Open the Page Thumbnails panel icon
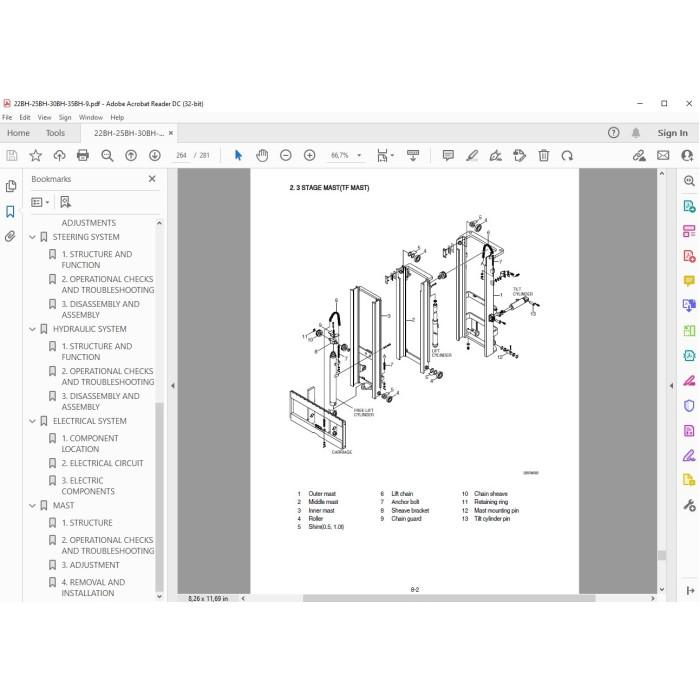Screen dimensions: 700x700 pos(11,186)
